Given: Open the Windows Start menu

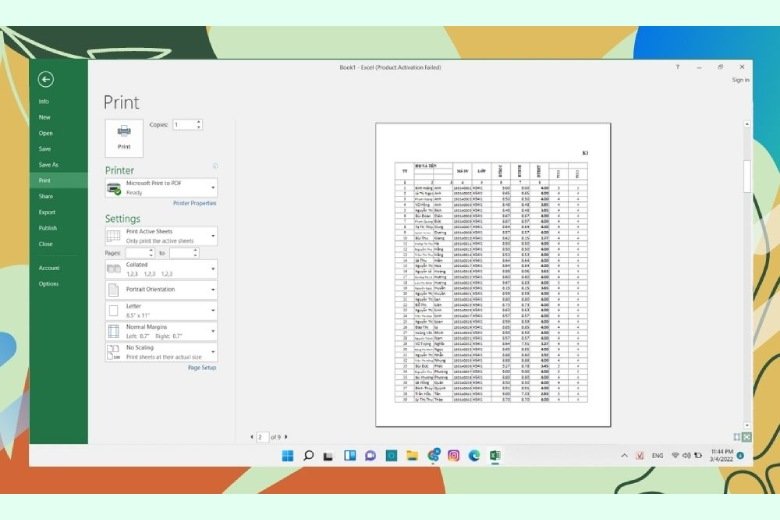Looking at the screenshot, I should click(x=288, y=456).
